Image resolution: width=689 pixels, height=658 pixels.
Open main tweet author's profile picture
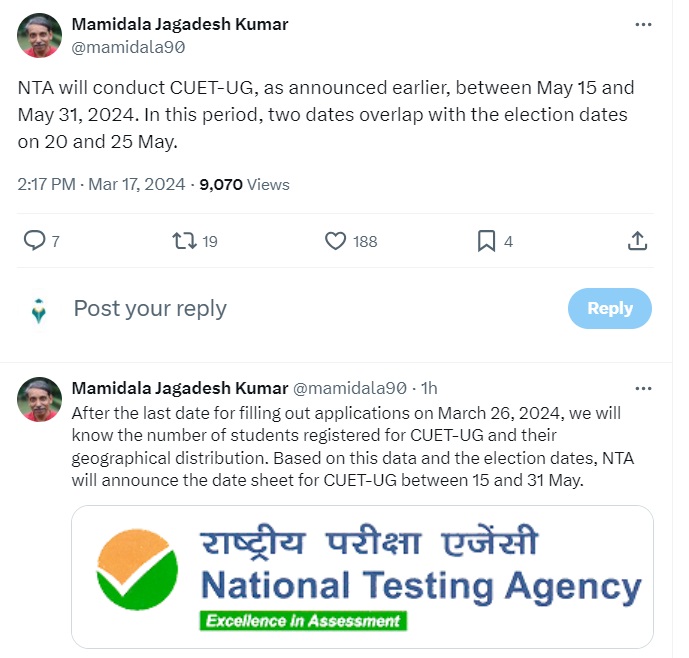39,35
